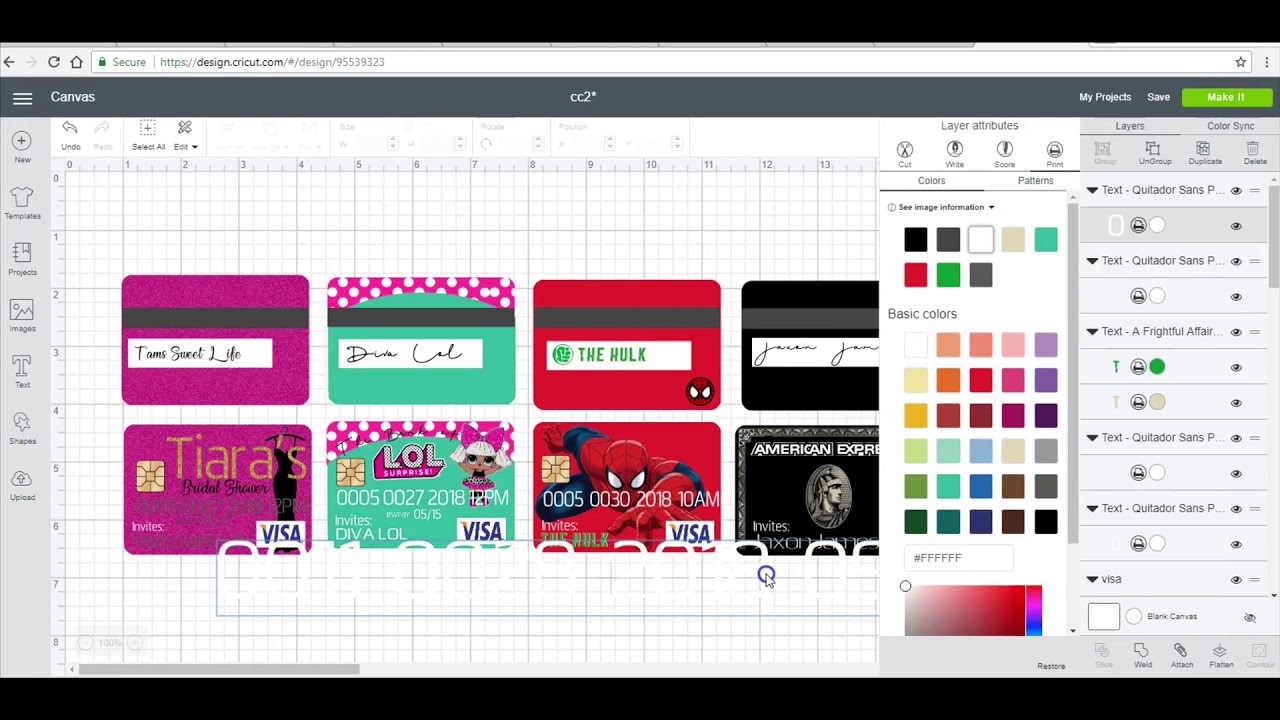Click the visa layer drag handle
Image resolution: width=1280 pixels, height=720 pixels.
(x=1255, y=579)
